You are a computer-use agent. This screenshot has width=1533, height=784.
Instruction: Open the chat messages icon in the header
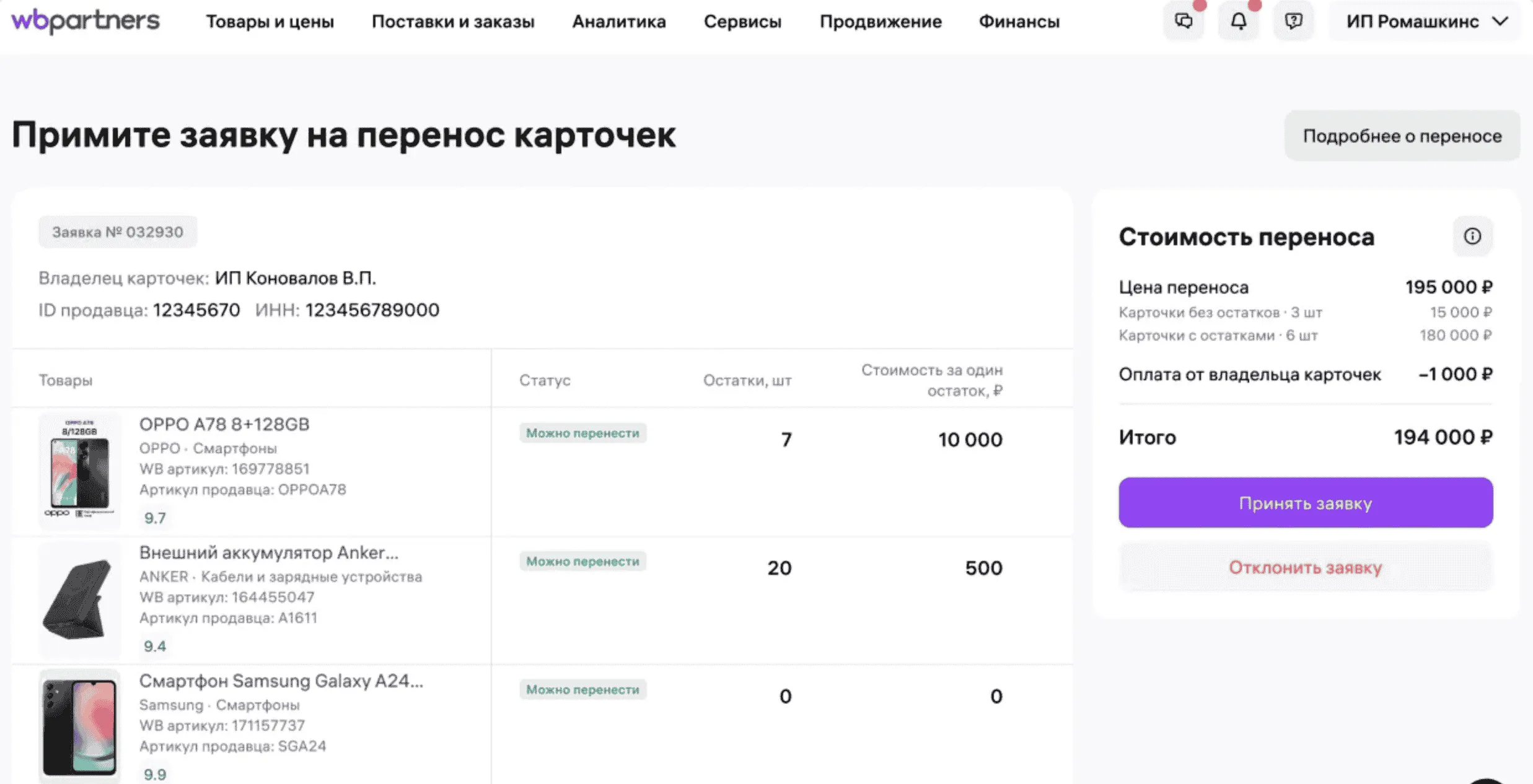pyautogui.click(x=1184, y=20)
